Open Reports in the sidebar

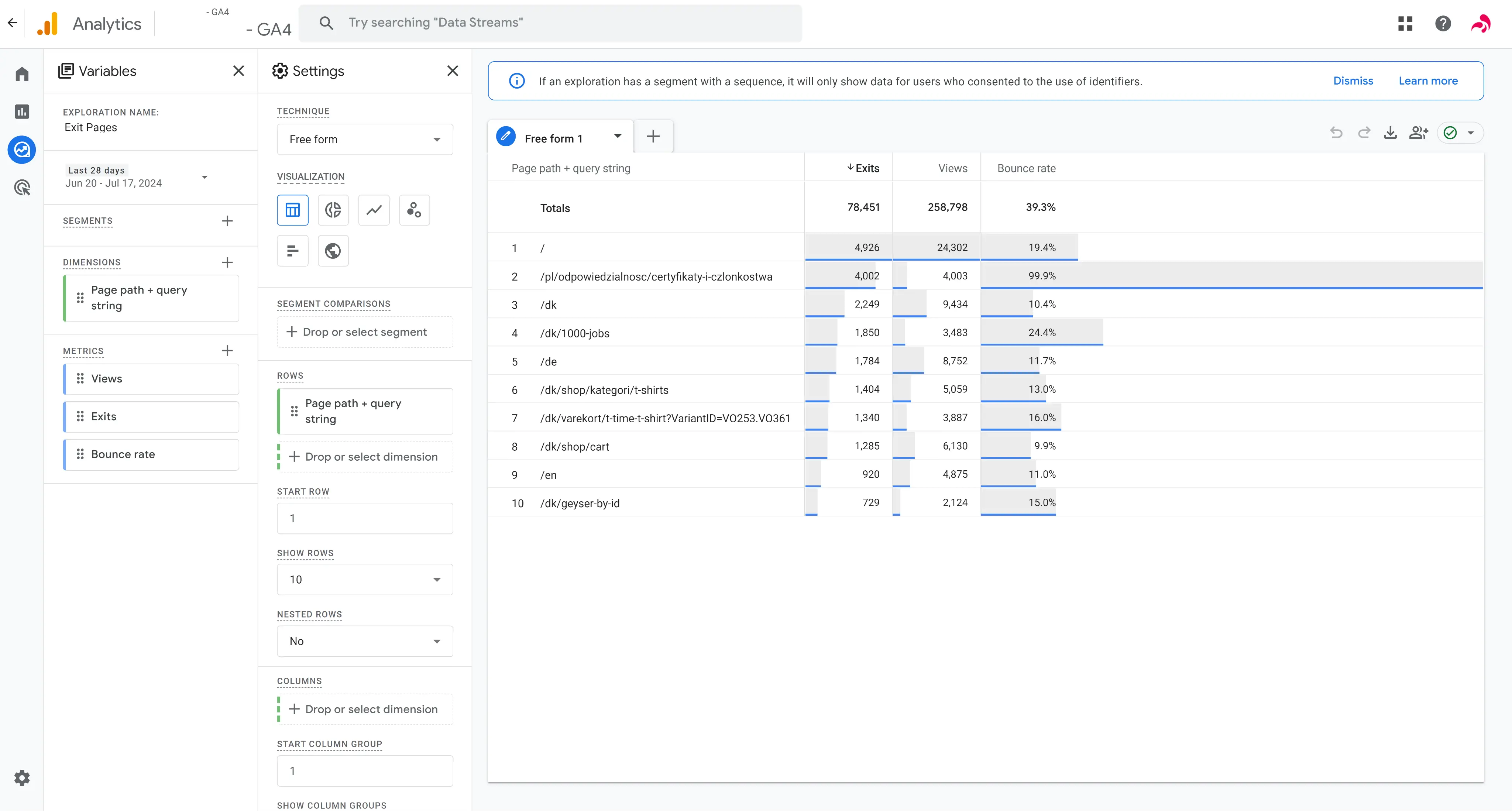(22, 111)
